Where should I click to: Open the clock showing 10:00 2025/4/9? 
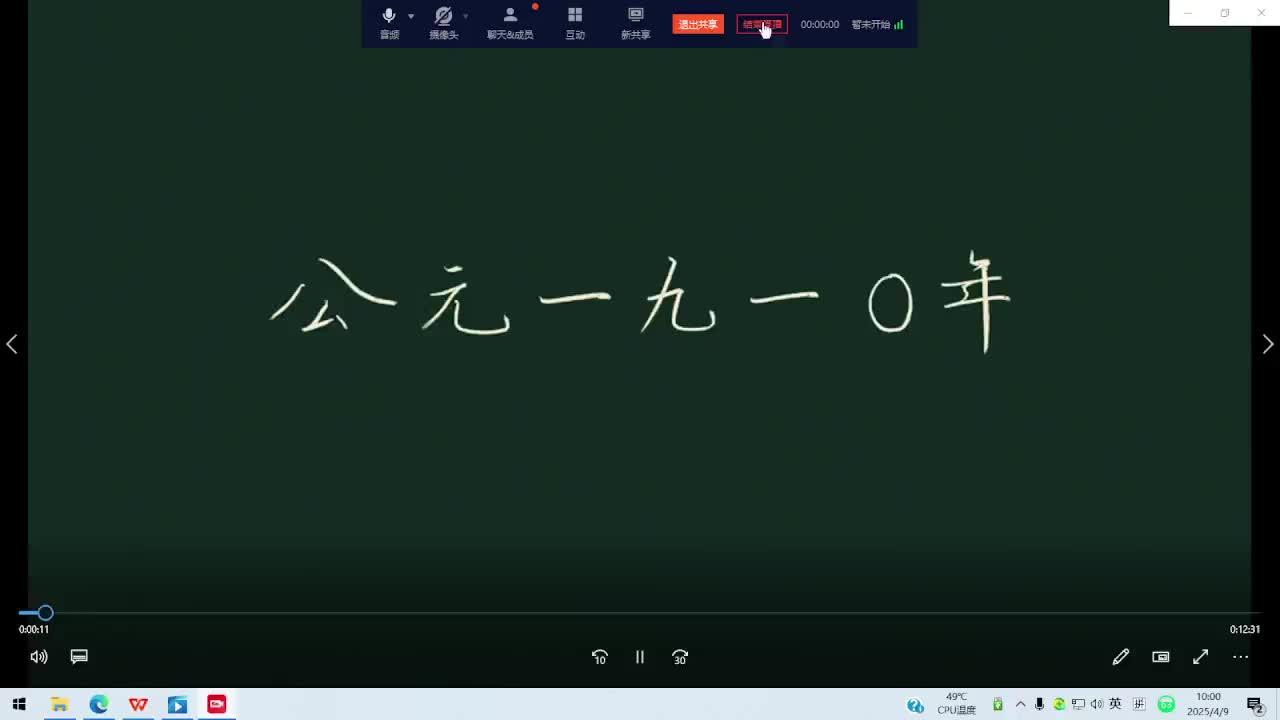click(1208, 704)
